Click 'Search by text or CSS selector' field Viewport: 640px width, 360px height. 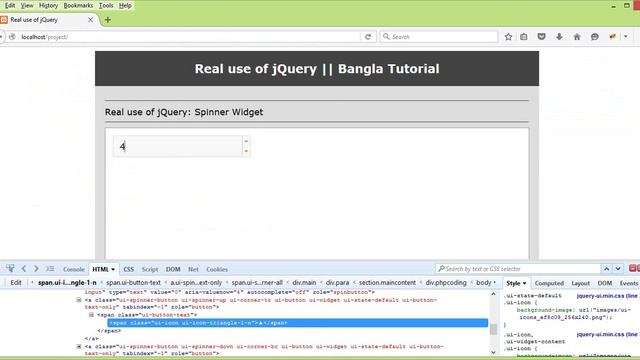[518, 269]
